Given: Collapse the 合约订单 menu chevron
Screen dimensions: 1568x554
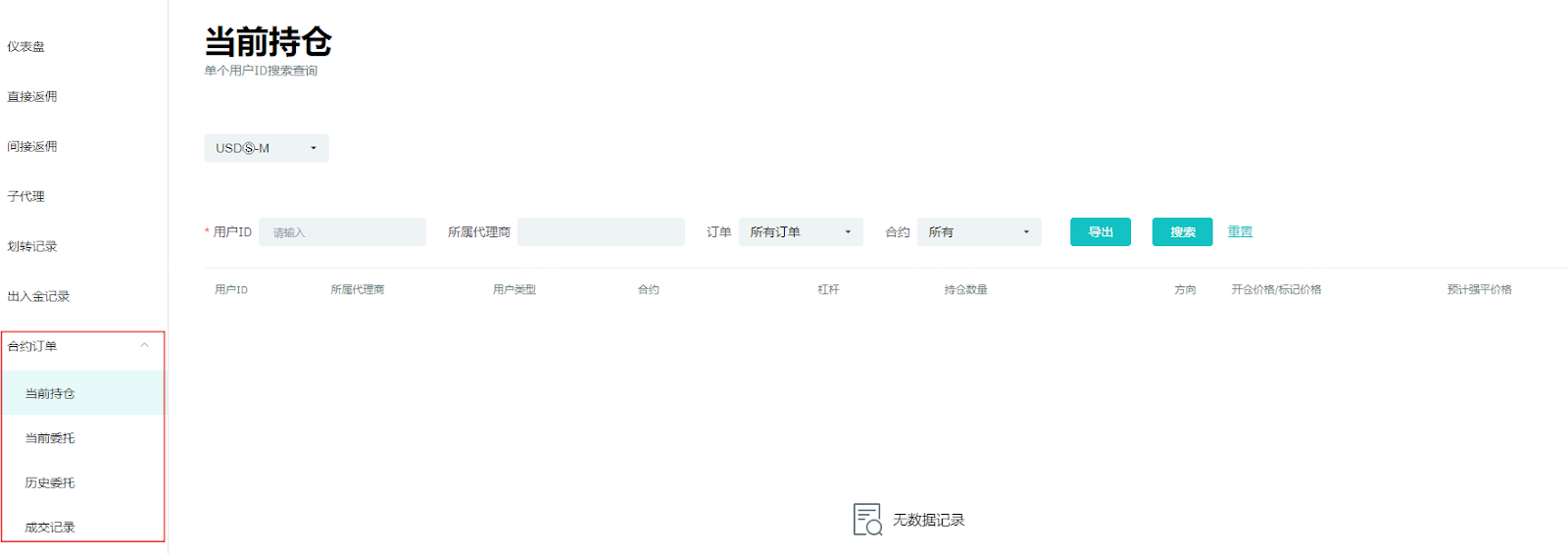Looking at the screenshot, I should click(x=144, y=345).
